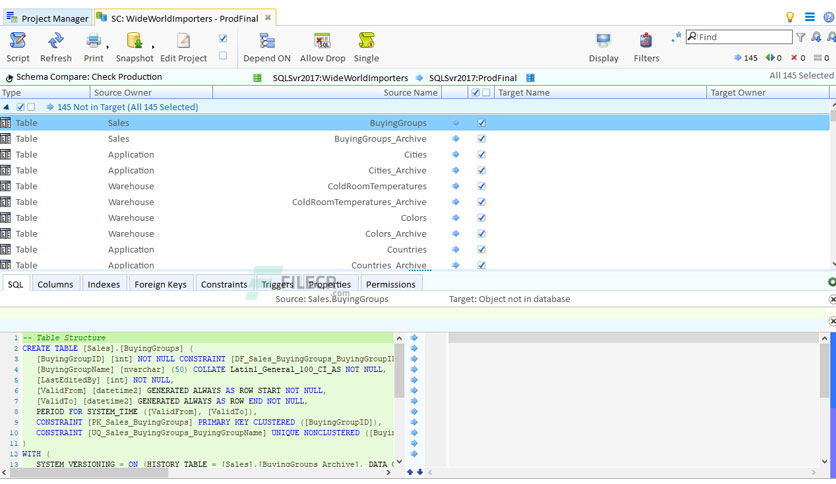
Task: Uncheck the ColdRoomTemperatures row checkbox
Action: pyautogui.click(x=481, y=186)
